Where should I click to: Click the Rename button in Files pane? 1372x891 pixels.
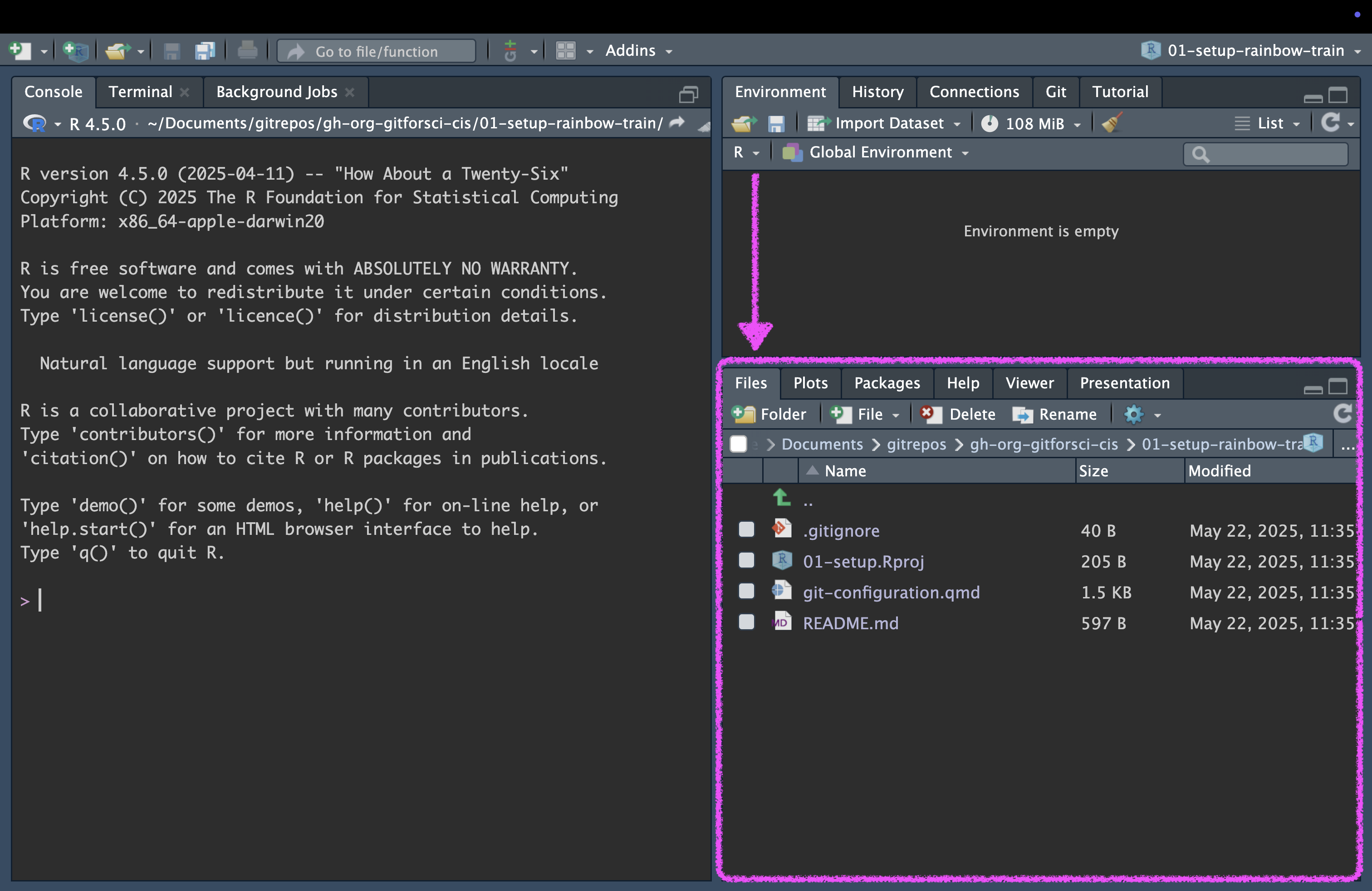coord(1054,414)
